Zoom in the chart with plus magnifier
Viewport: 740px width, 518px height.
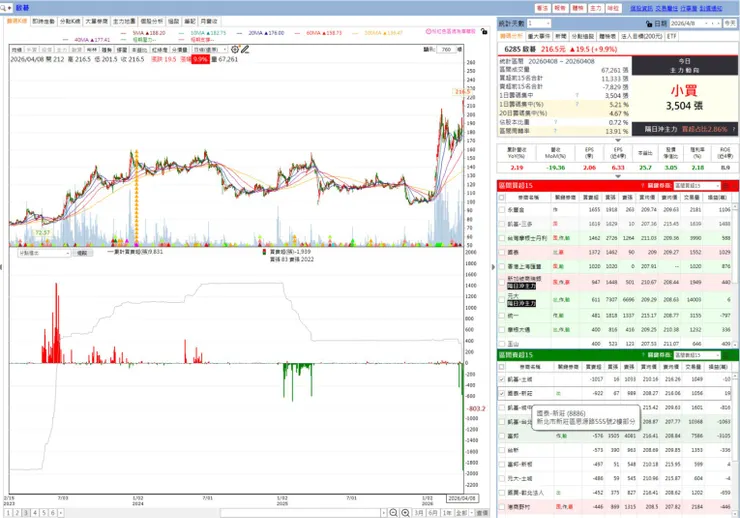405,512
